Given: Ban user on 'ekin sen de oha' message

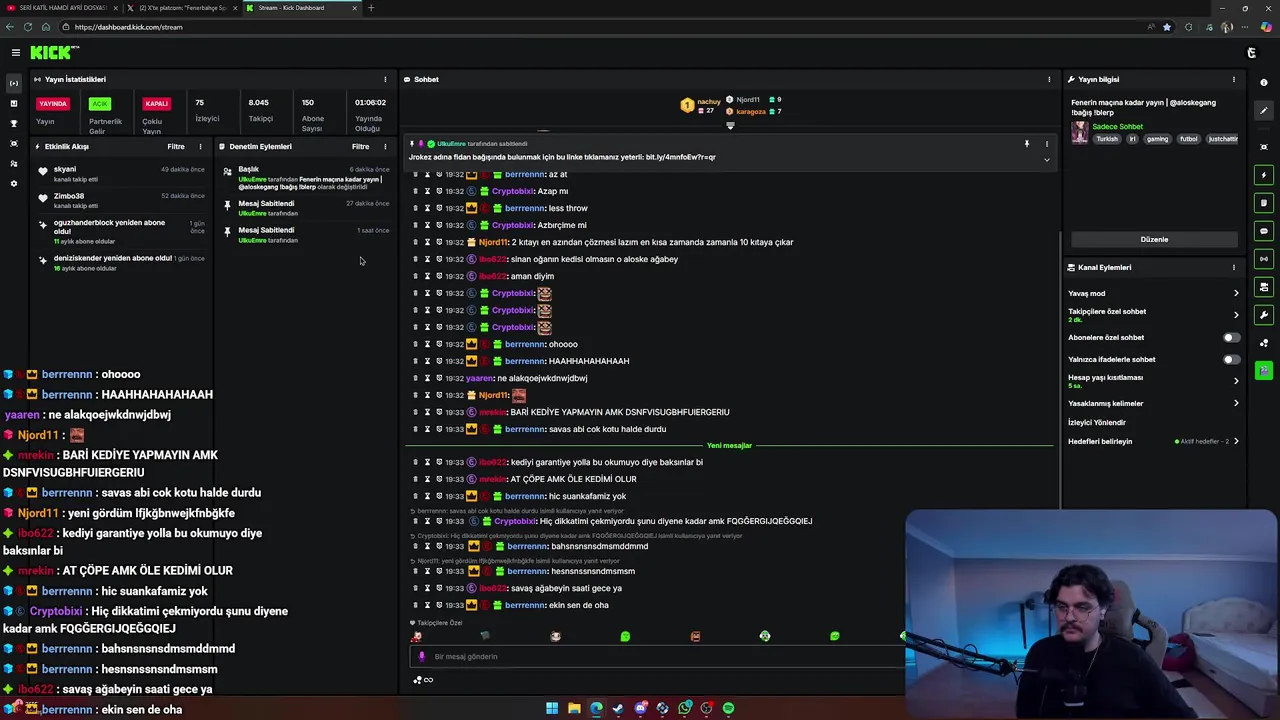Looking at the screenshot, I should [x=439, y=605].
